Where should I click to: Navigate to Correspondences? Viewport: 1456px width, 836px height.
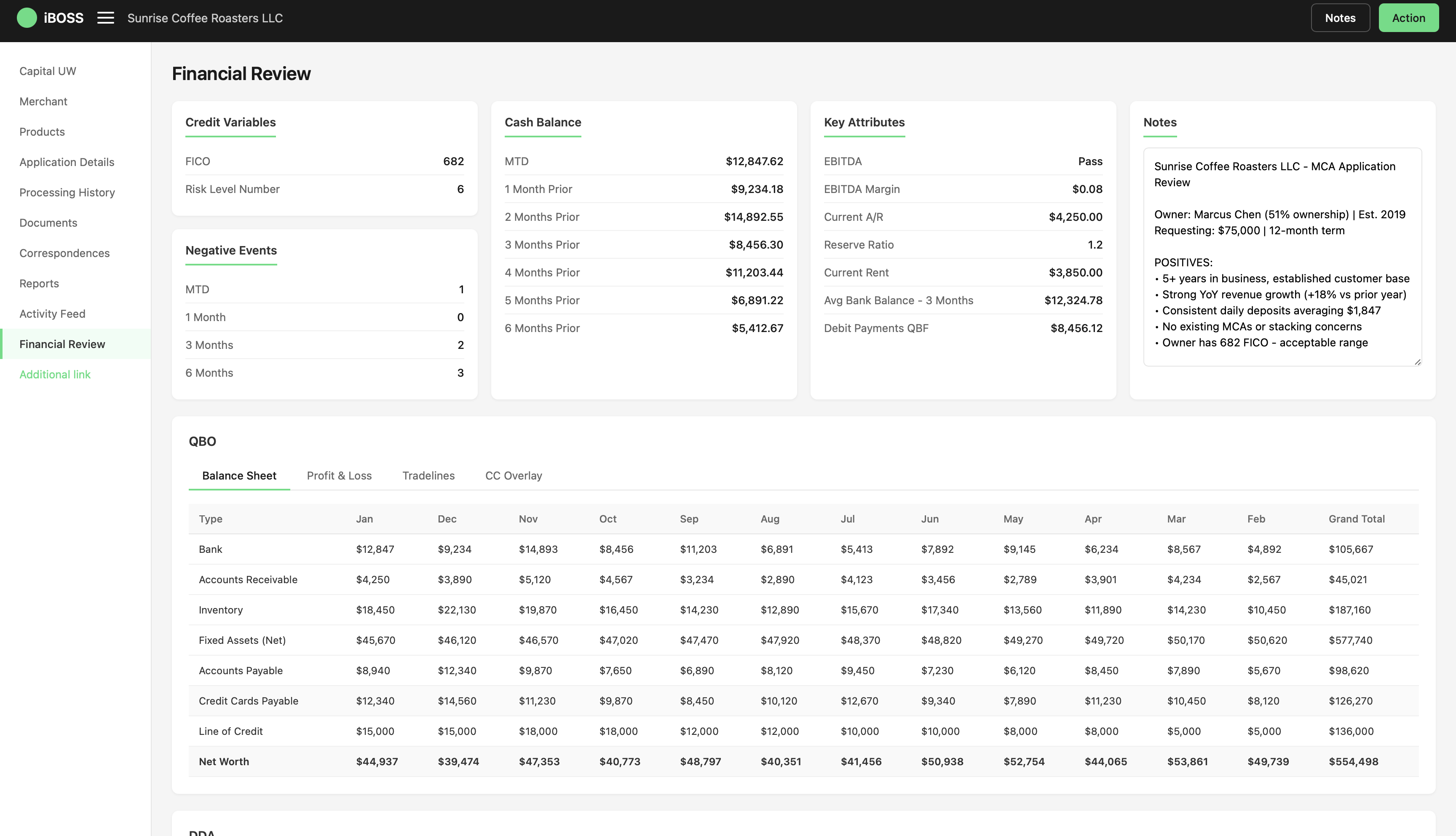[x=64, y=253]
